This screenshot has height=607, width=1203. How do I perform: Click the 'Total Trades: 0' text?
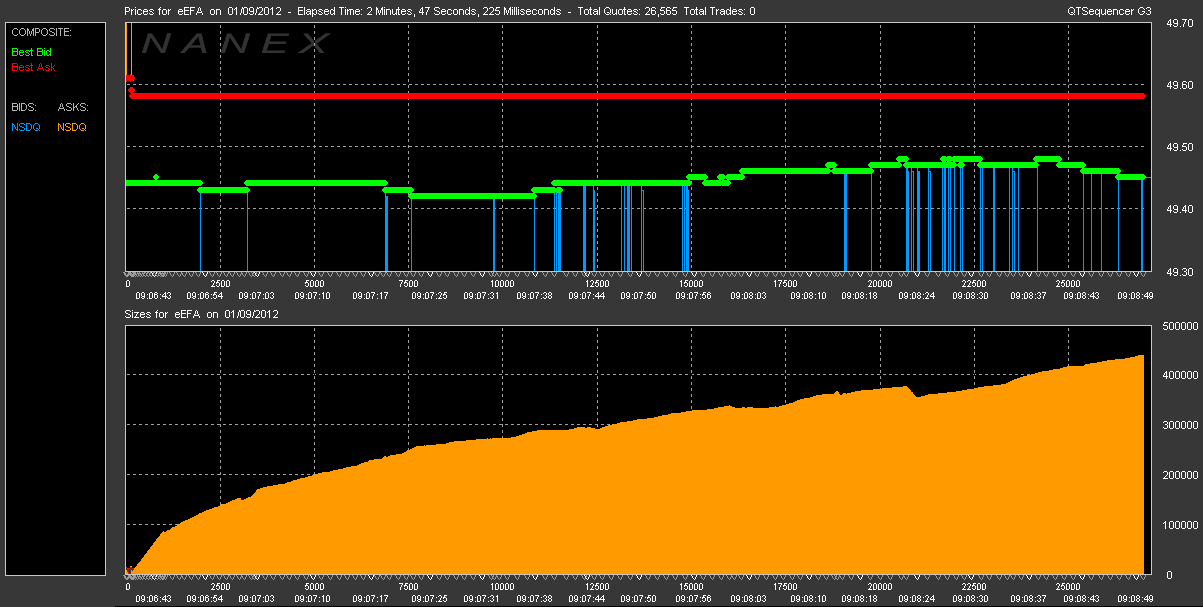tap(717, 11)
